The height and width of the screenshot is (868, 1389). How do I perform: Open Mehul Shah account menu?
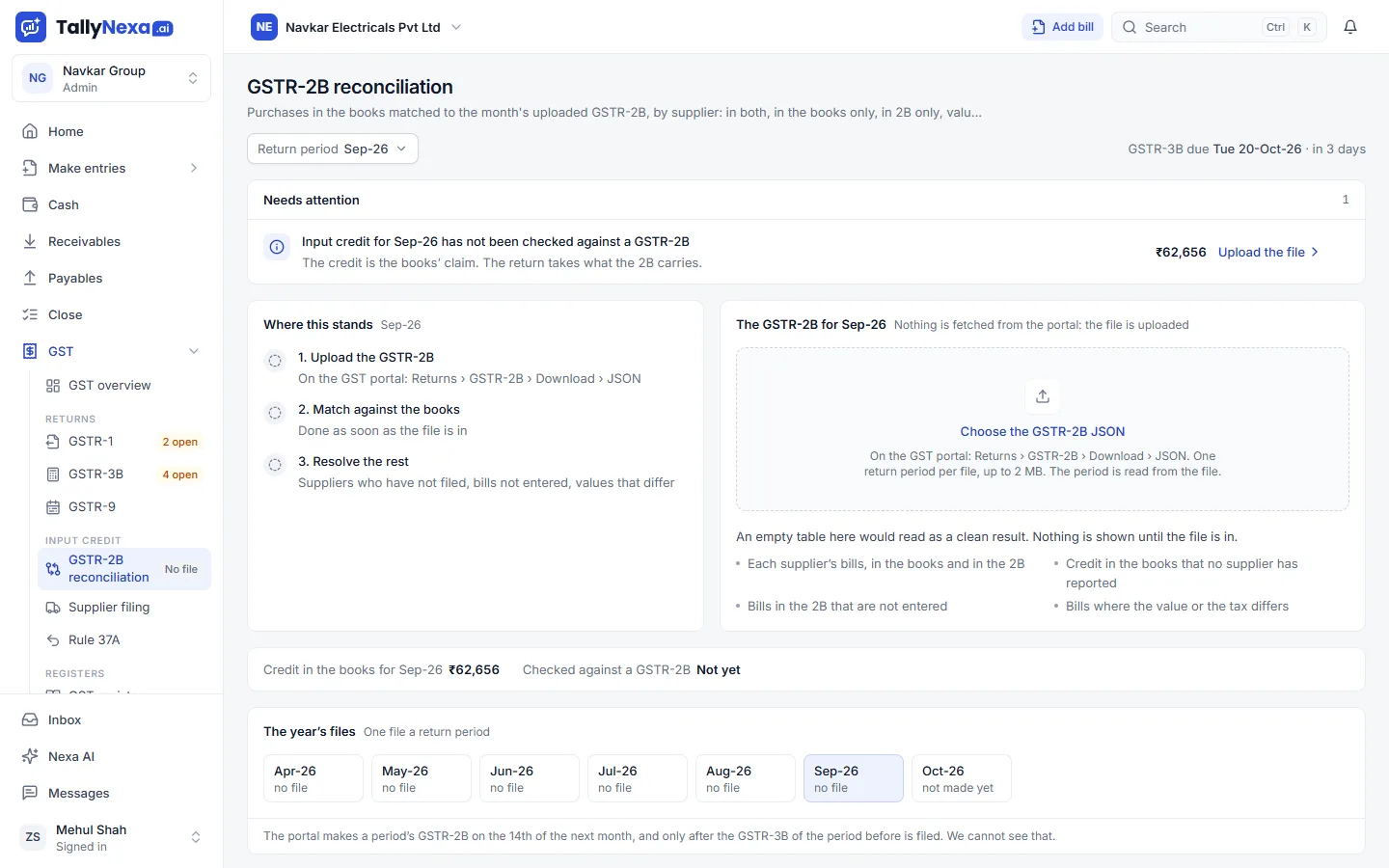click(112, 837)
